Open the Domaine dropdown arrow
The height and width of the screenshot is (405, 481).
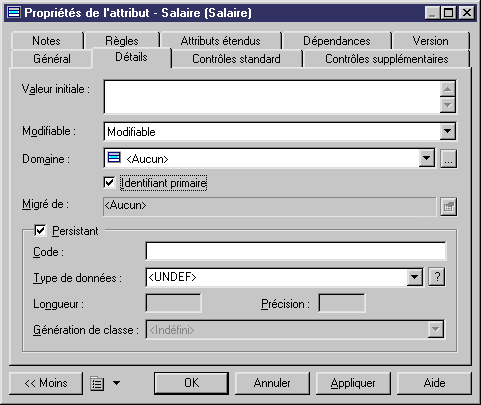pos(427,158)
